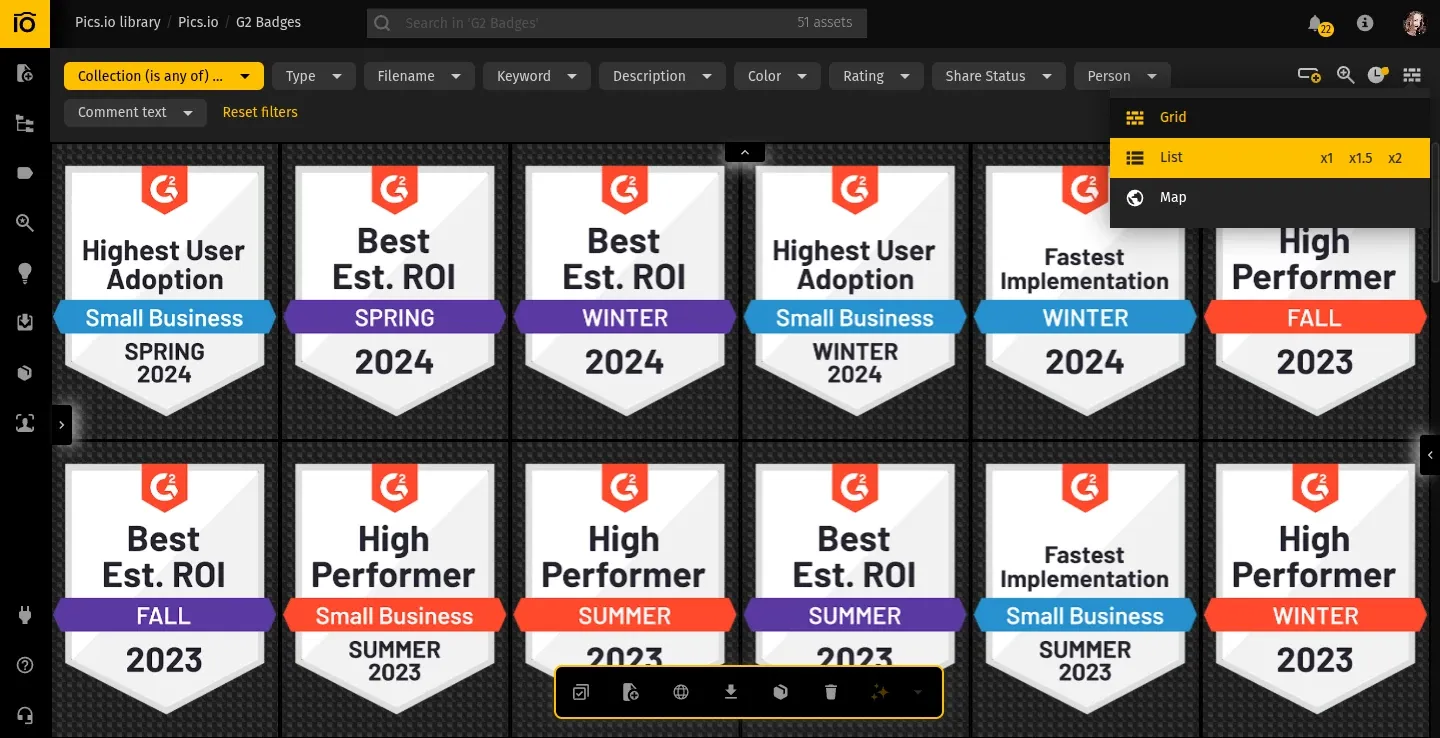The height and width of the screenshot is (738, 1440).
Task: Click the Reset filters link
Action: tap(260, 112)
